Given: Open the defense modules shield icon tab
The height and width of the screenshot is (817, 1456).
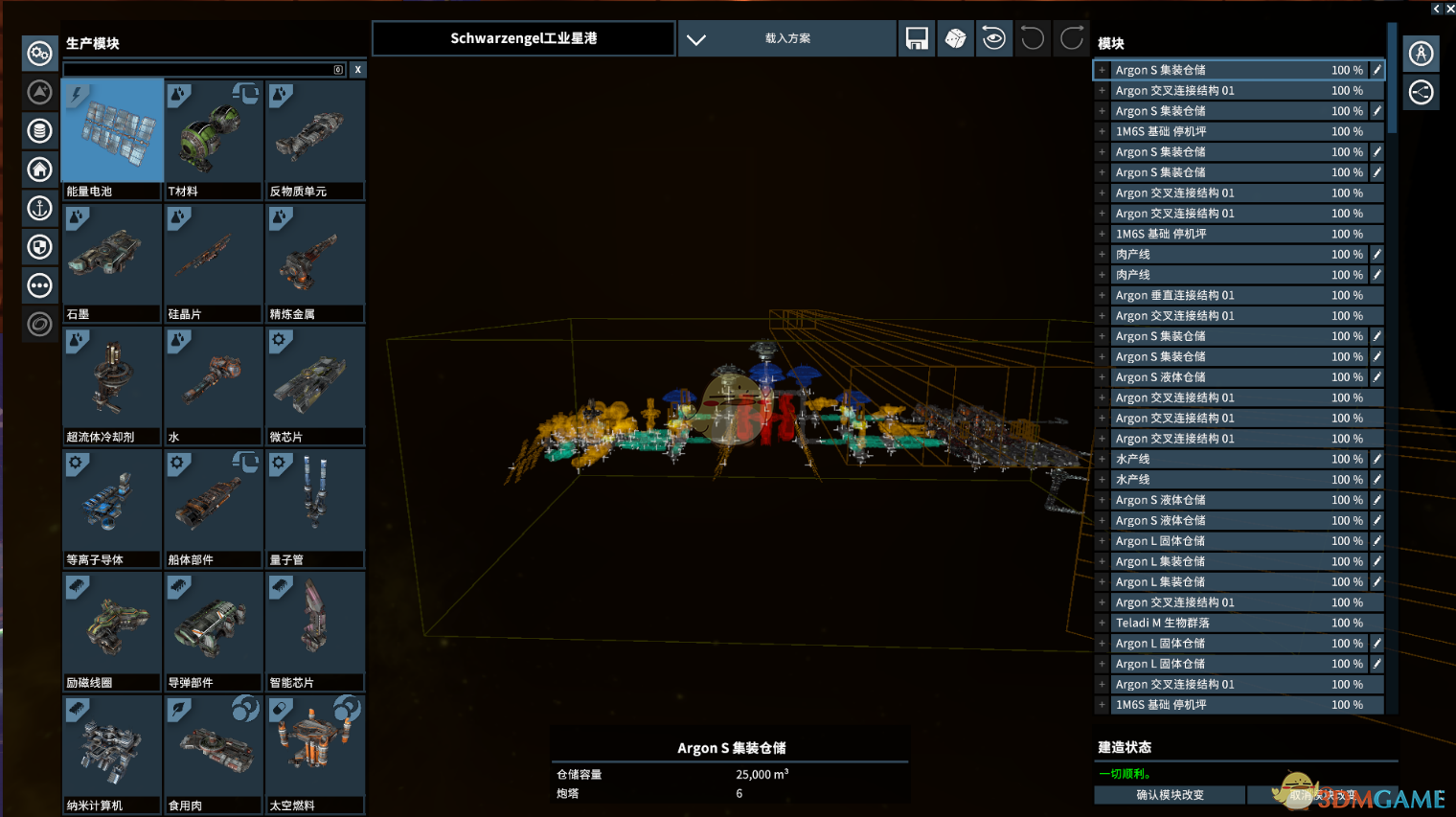Looking at the screenshot, I should point(39,247).
